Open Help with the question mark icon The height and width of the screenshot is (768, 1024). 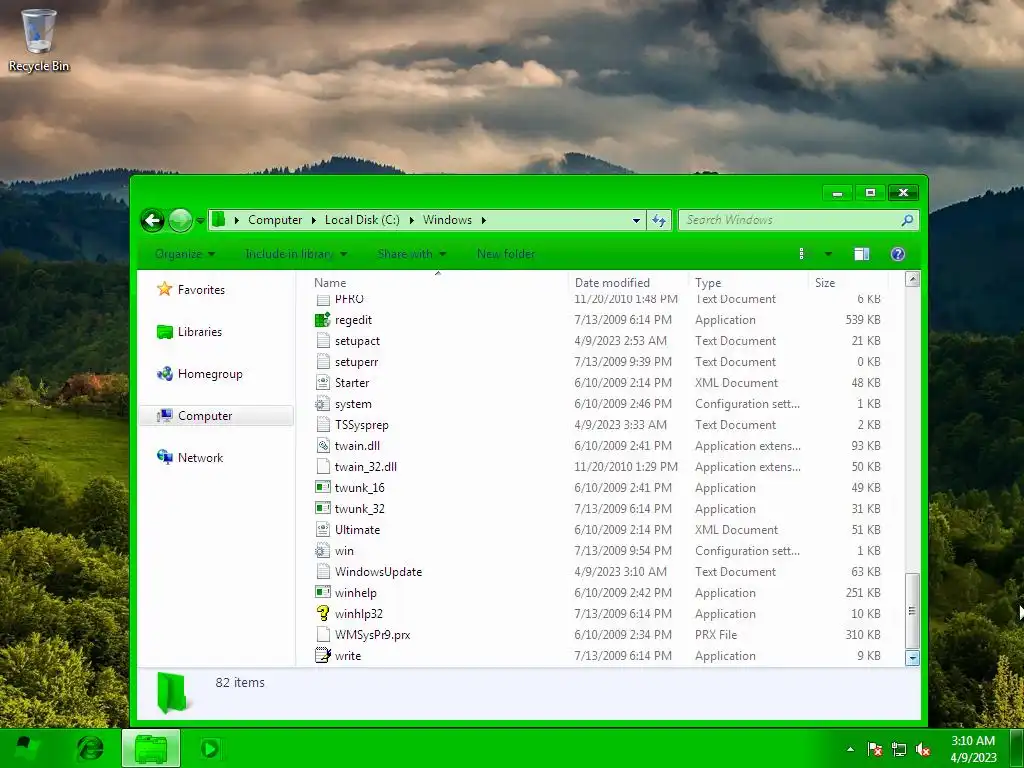898,254
